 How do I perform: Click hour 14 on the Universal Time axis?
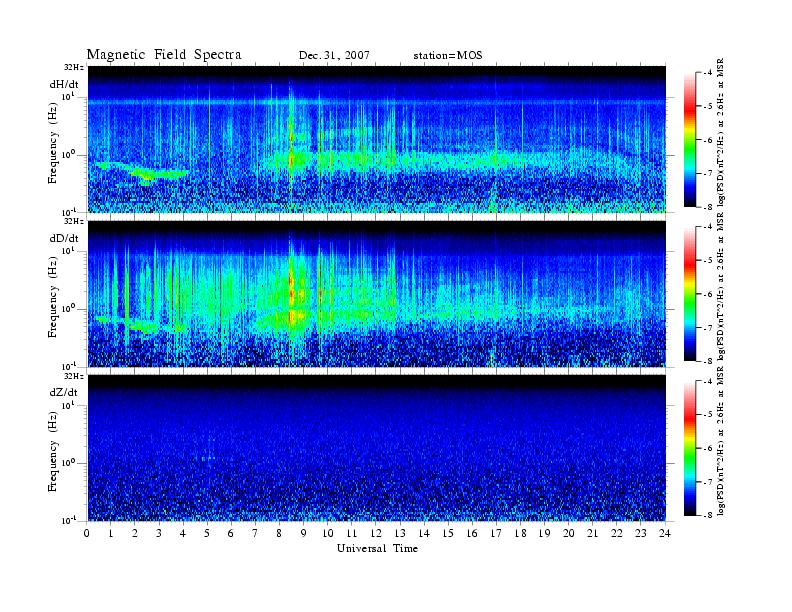[424, 533]
